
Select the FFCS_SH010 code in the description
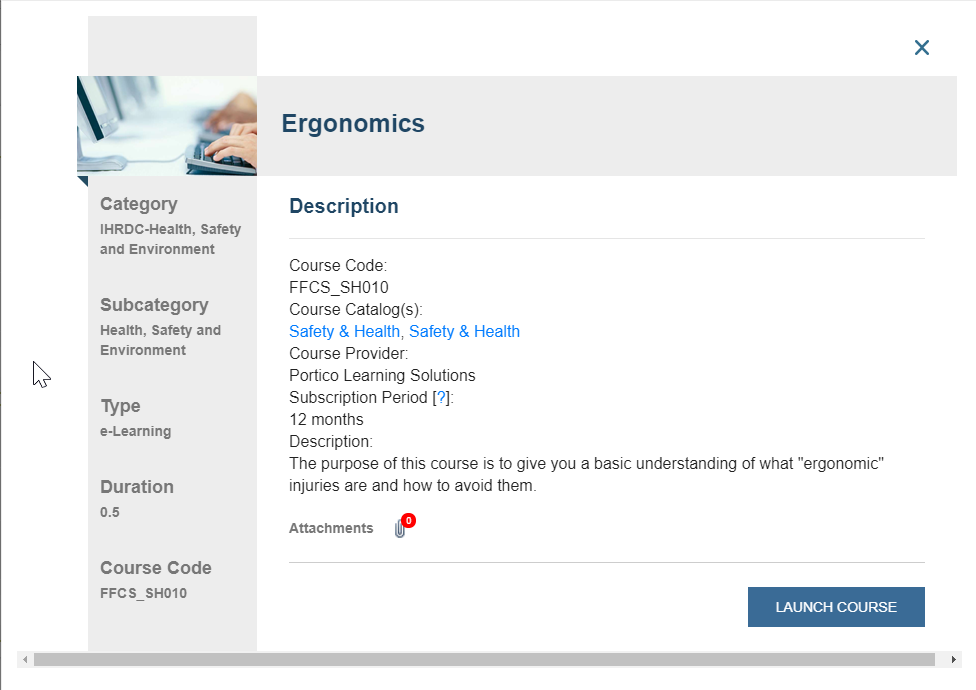(x=339, y=287)
